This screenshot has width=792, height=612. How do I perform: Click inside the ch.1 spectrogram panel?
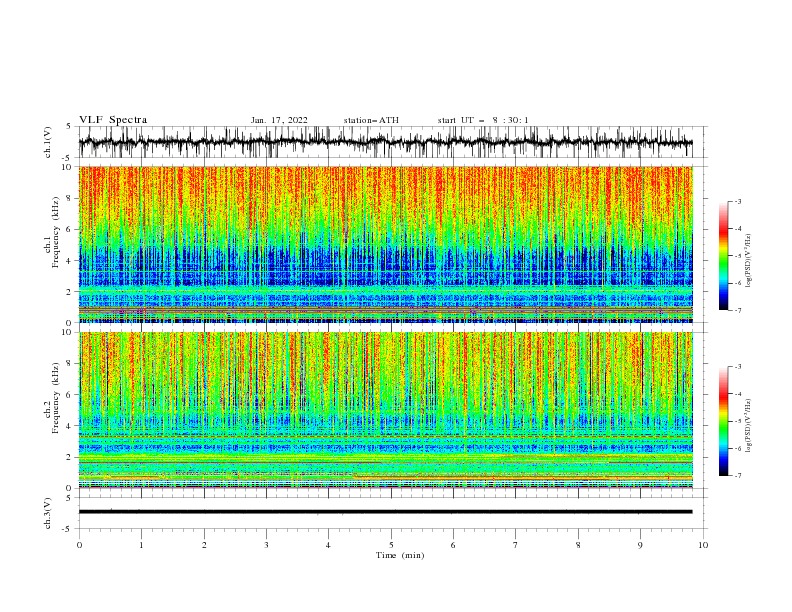(x=385, y=244)
